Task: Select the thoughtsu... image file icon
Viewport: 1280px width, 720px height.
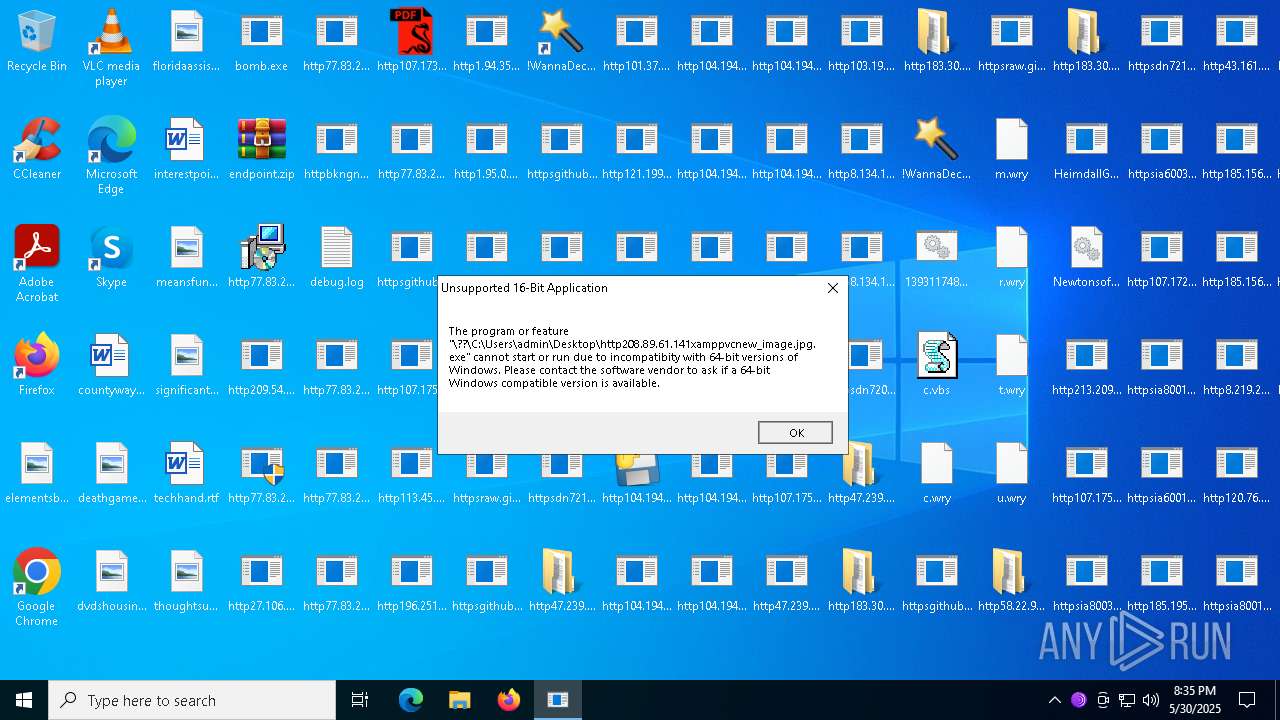Action: click(186, 581)
